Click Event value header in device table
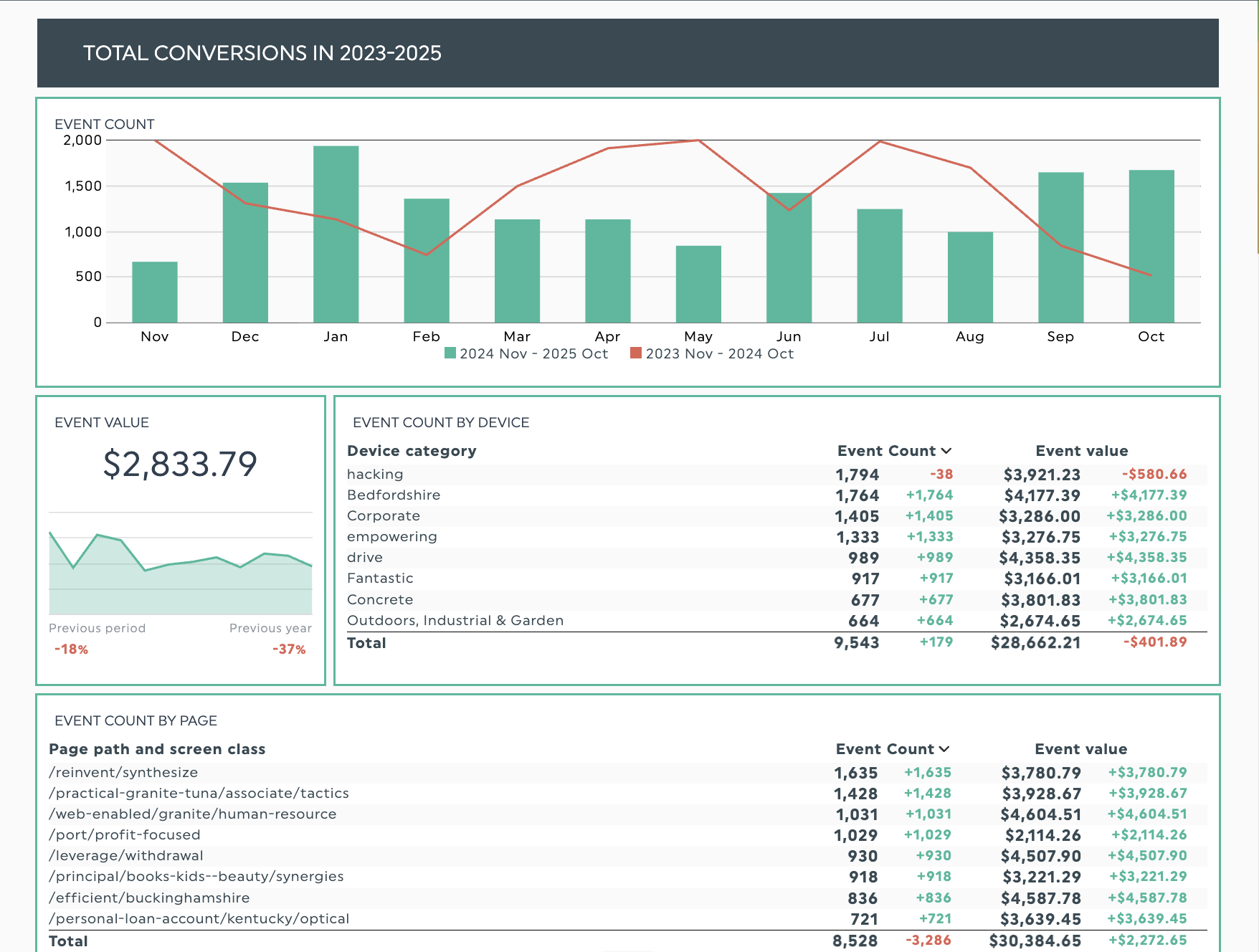 pos(1081,451)
